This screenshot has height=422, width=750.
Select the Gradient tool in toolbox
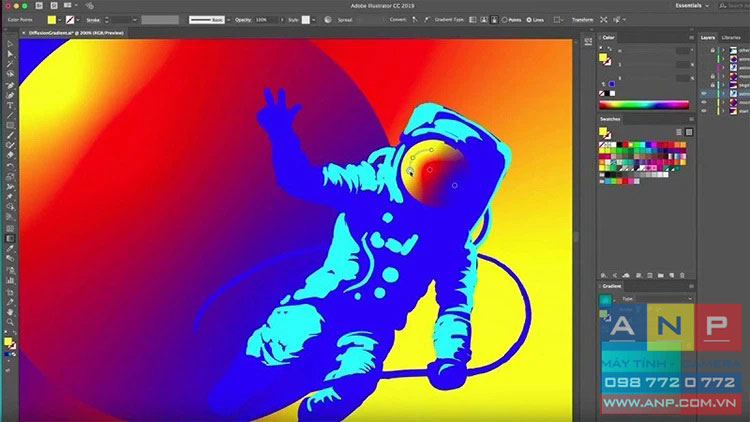[x=10, y=238]
